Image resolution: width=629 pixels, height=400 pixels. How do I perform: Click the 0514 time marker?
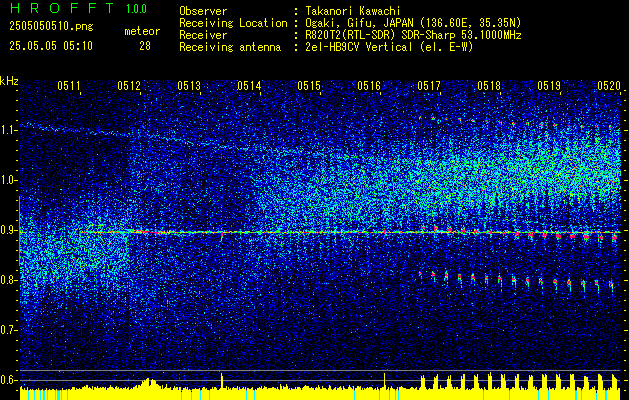point(249,85)
